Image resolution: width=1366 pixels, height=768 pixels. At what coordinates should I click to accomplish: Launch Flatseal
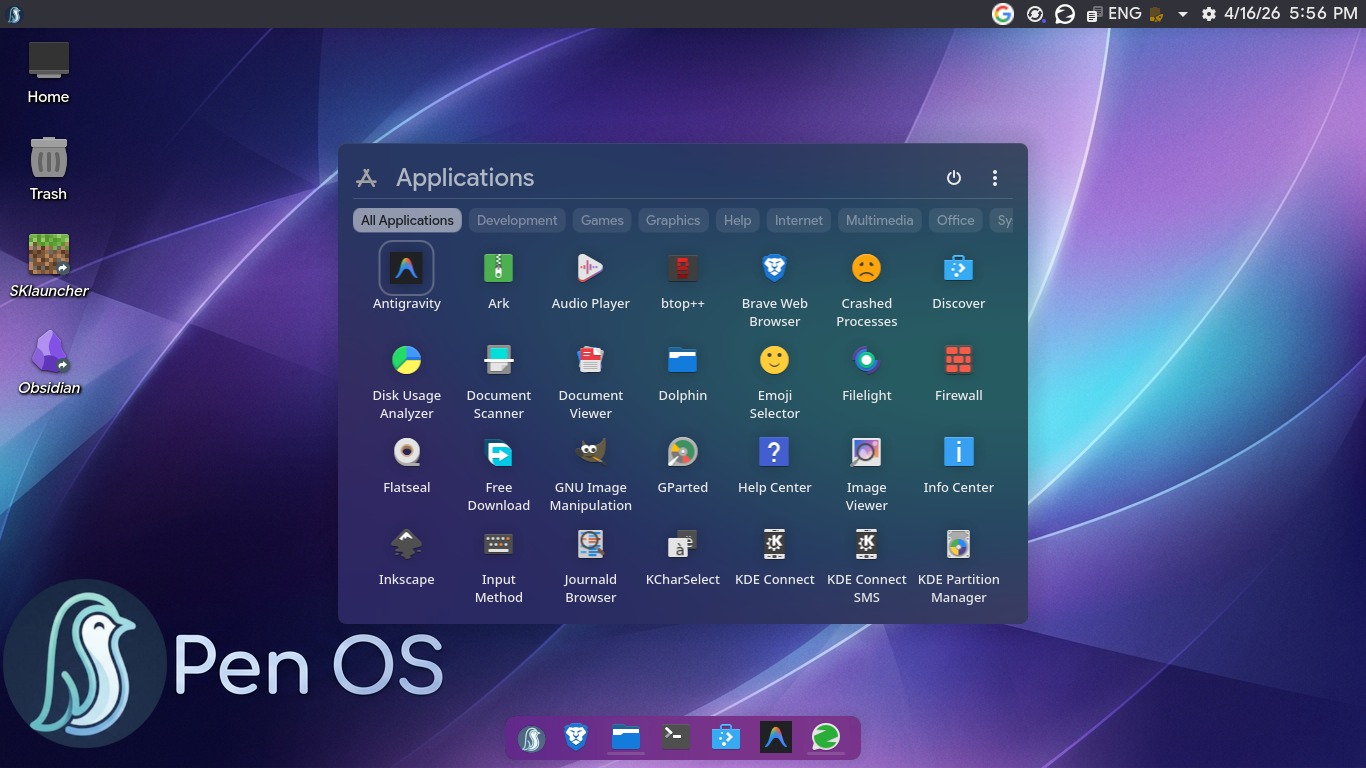click(x=406, y=461)
